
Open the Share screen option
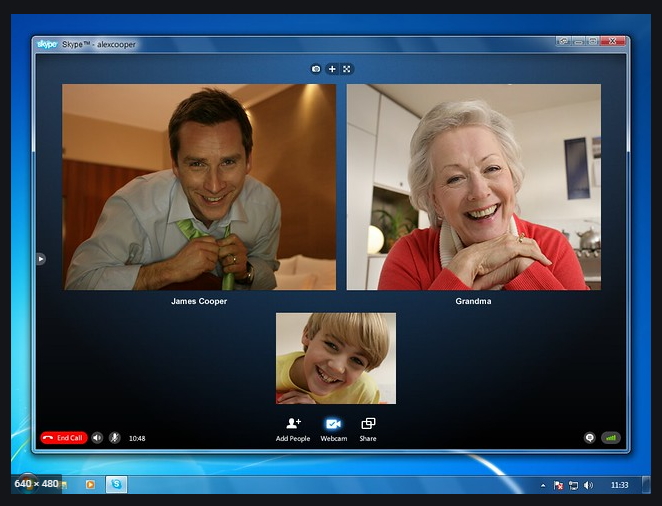point(368,430)
